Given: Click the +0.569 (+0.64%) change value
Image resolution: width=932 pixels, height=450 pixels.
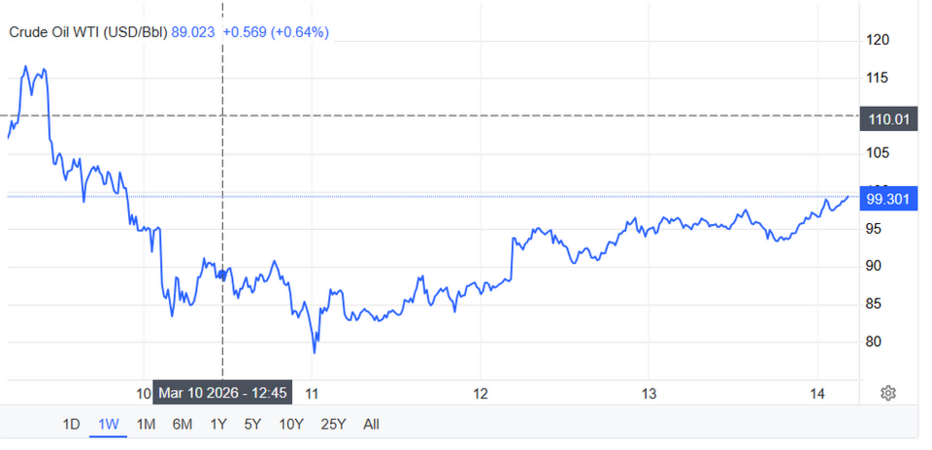Looking at the screenshot, I should tap(276, 32).
